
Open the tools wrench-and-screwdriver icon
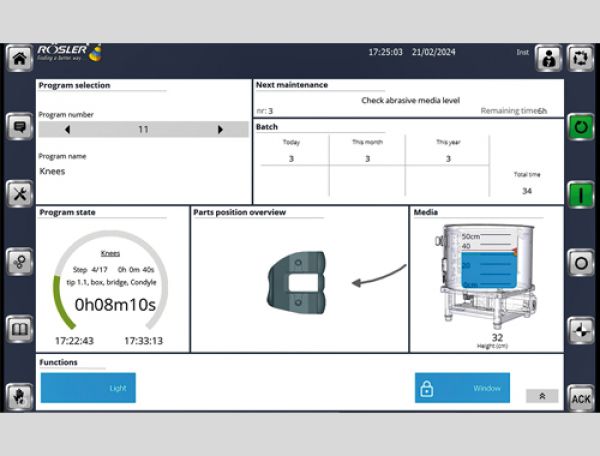[19, 194]
